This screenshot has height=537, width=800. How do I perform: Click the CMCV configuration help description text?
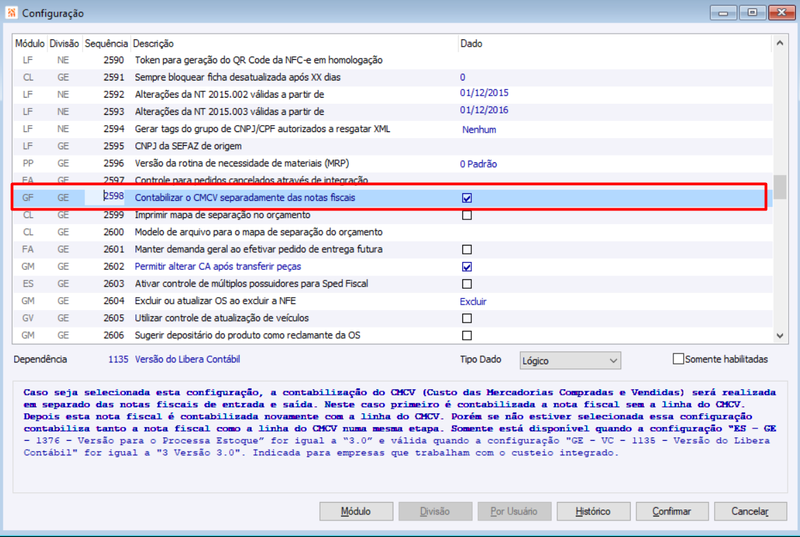(x=399, y=423)
